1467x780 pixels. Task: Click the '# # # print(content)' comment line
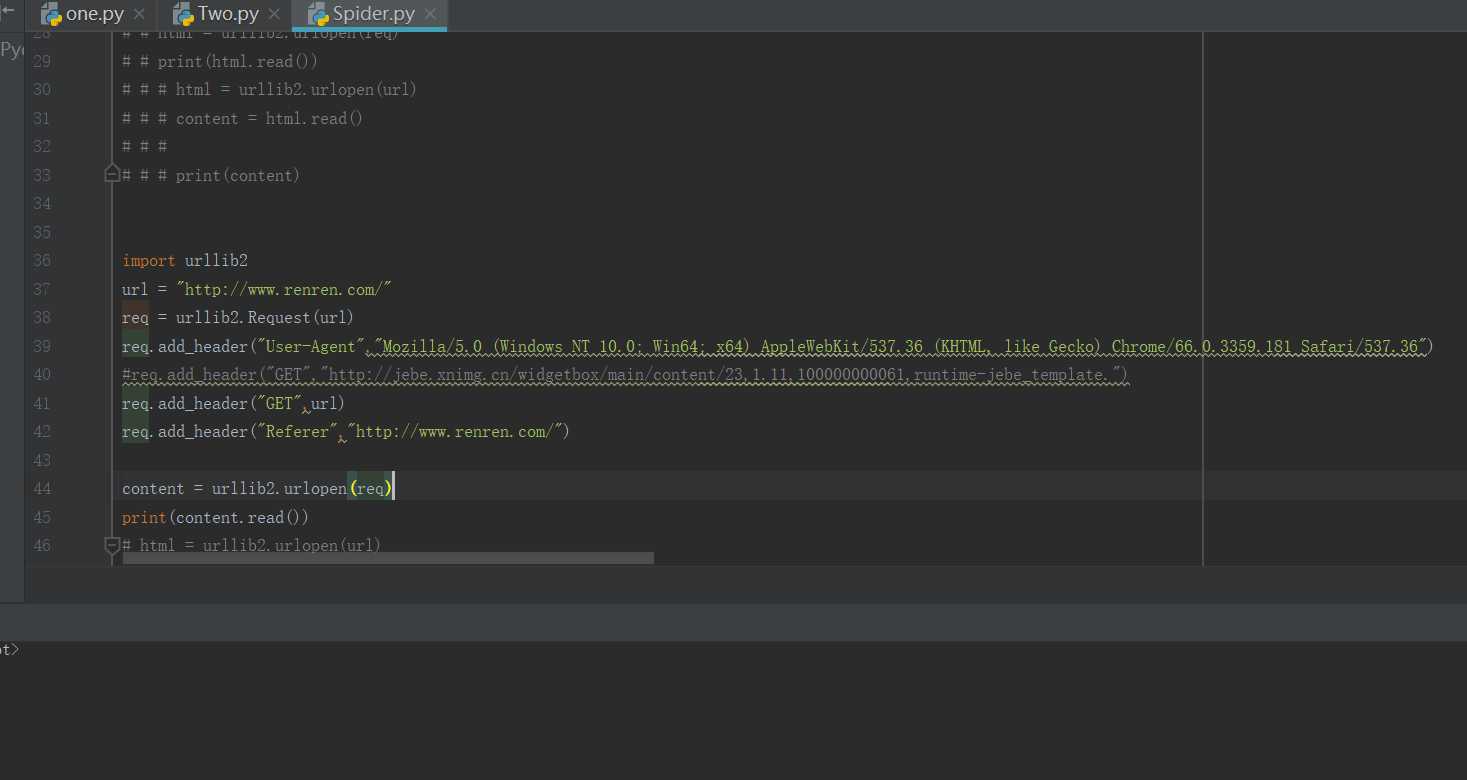pos(211,175)
